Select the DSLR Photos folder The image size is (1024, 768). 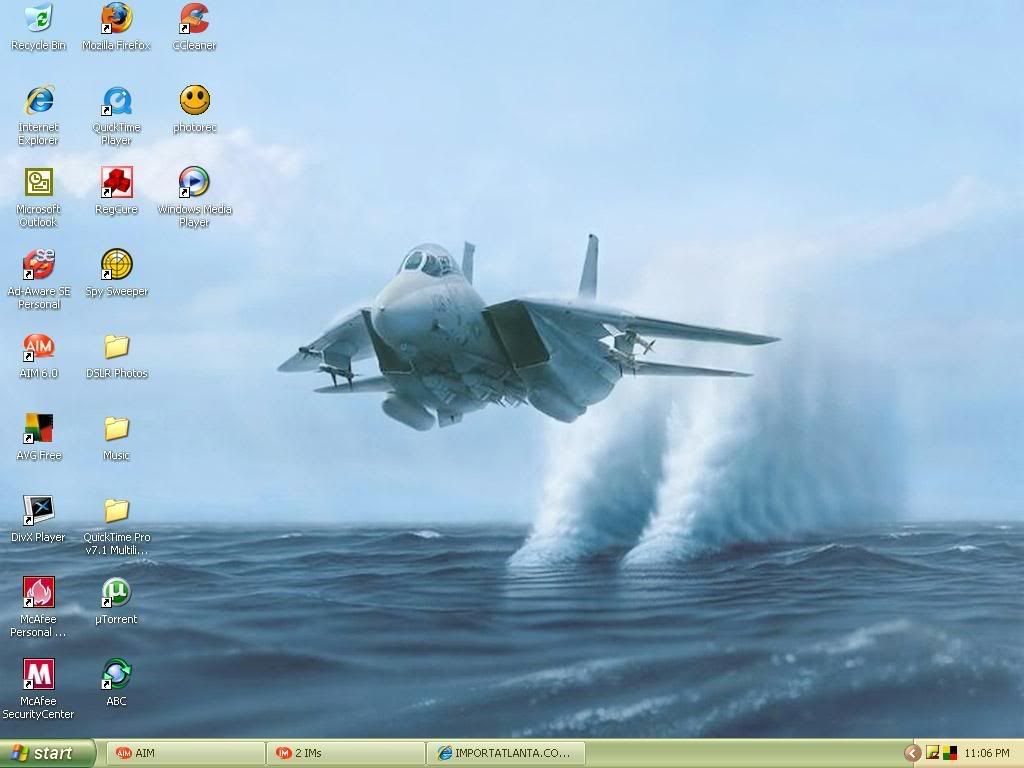(x=116, y=347)
